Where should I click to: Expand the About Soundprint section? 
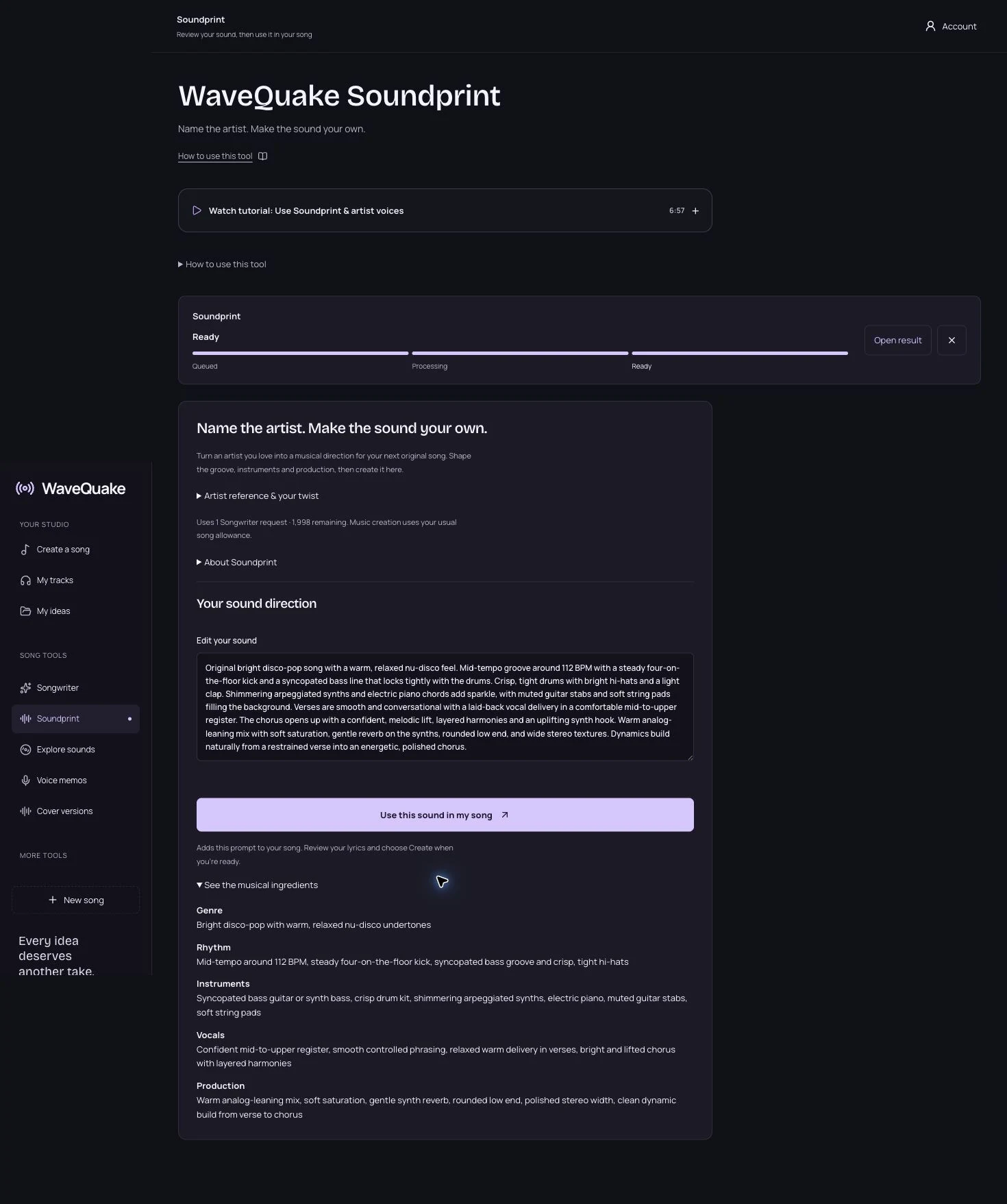coord(237,563)
